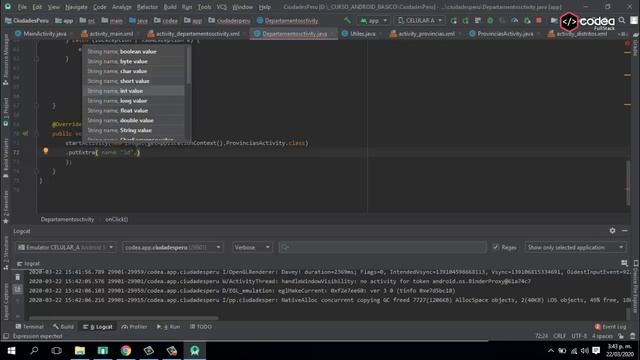Click the CRLF line separator indicator

click(559, 336)
